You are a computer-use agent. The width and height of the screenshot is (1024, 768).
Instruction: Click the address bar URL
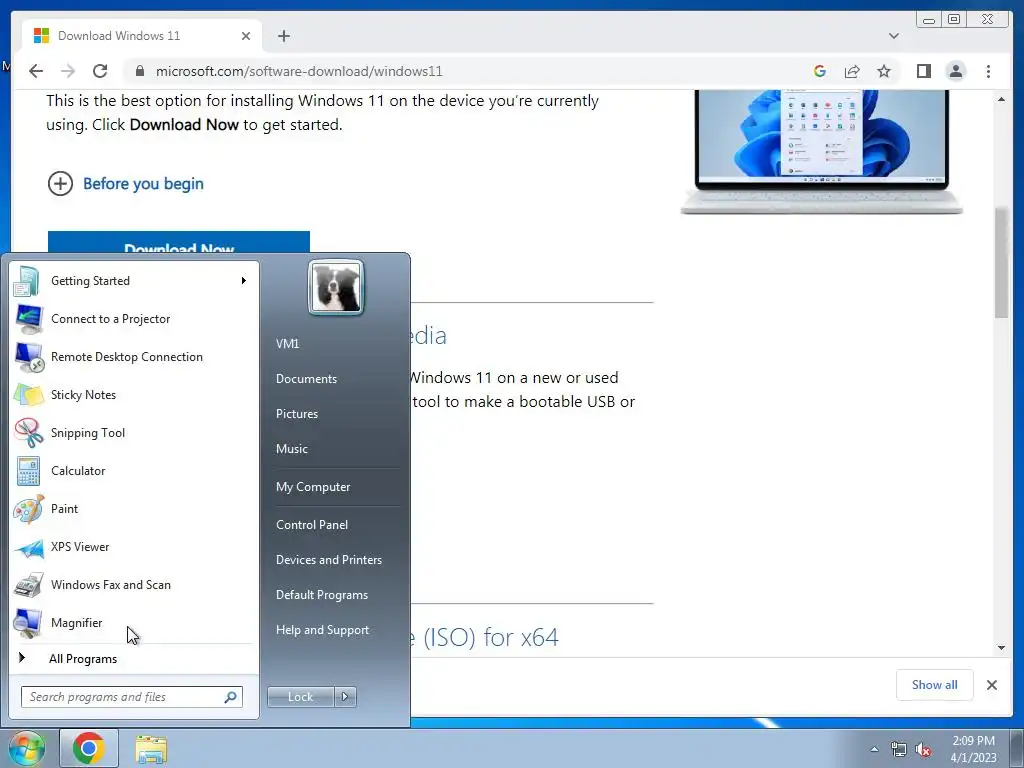tap(299, 71)
